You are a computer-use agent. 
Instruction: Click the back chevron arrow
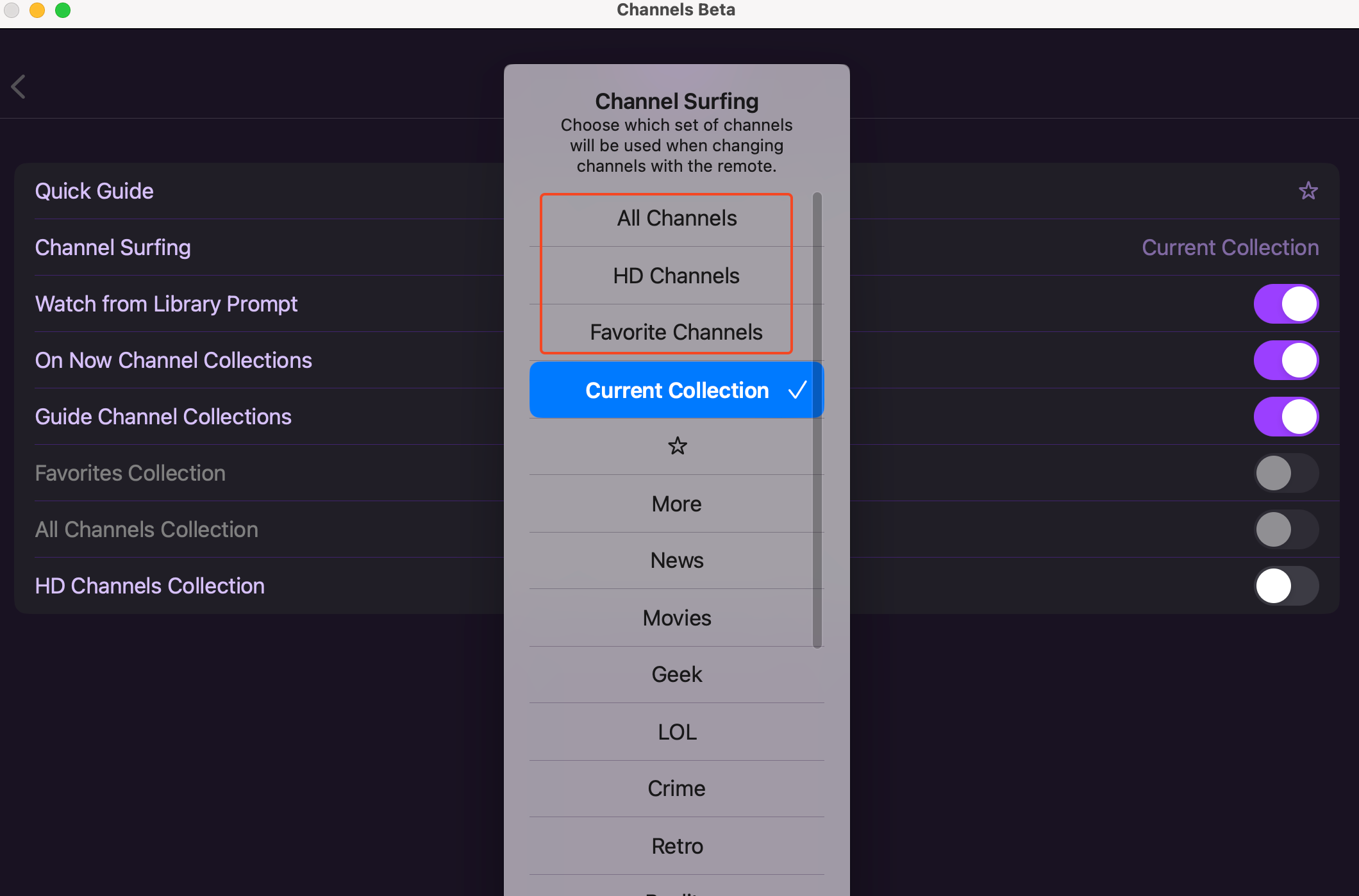point(19,87)
